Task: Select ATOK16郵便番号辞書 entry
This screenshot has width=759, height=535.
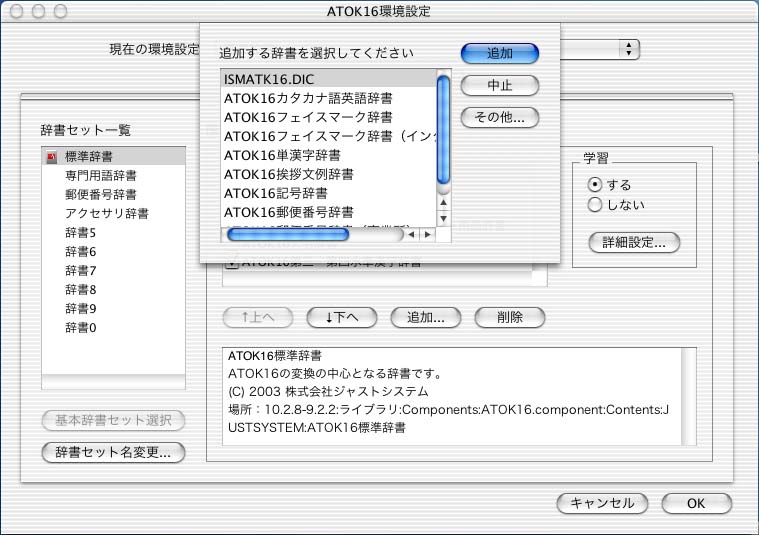Action: tap(329, 212)
